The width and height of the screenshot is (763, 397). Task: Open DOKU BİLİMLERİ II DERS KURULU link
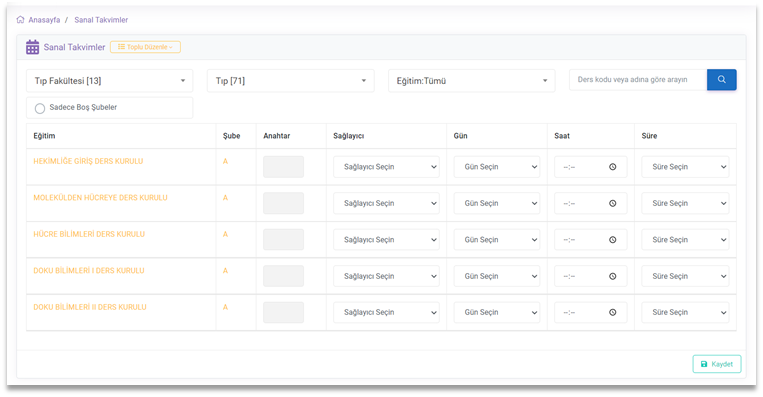coord(90,307)
